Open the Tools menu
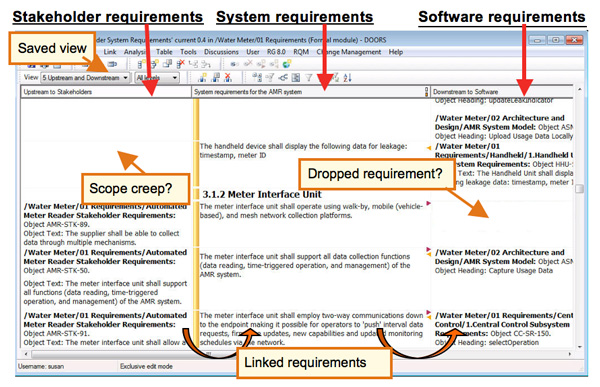This screenshot has width=600, height=387. (188, 52)
